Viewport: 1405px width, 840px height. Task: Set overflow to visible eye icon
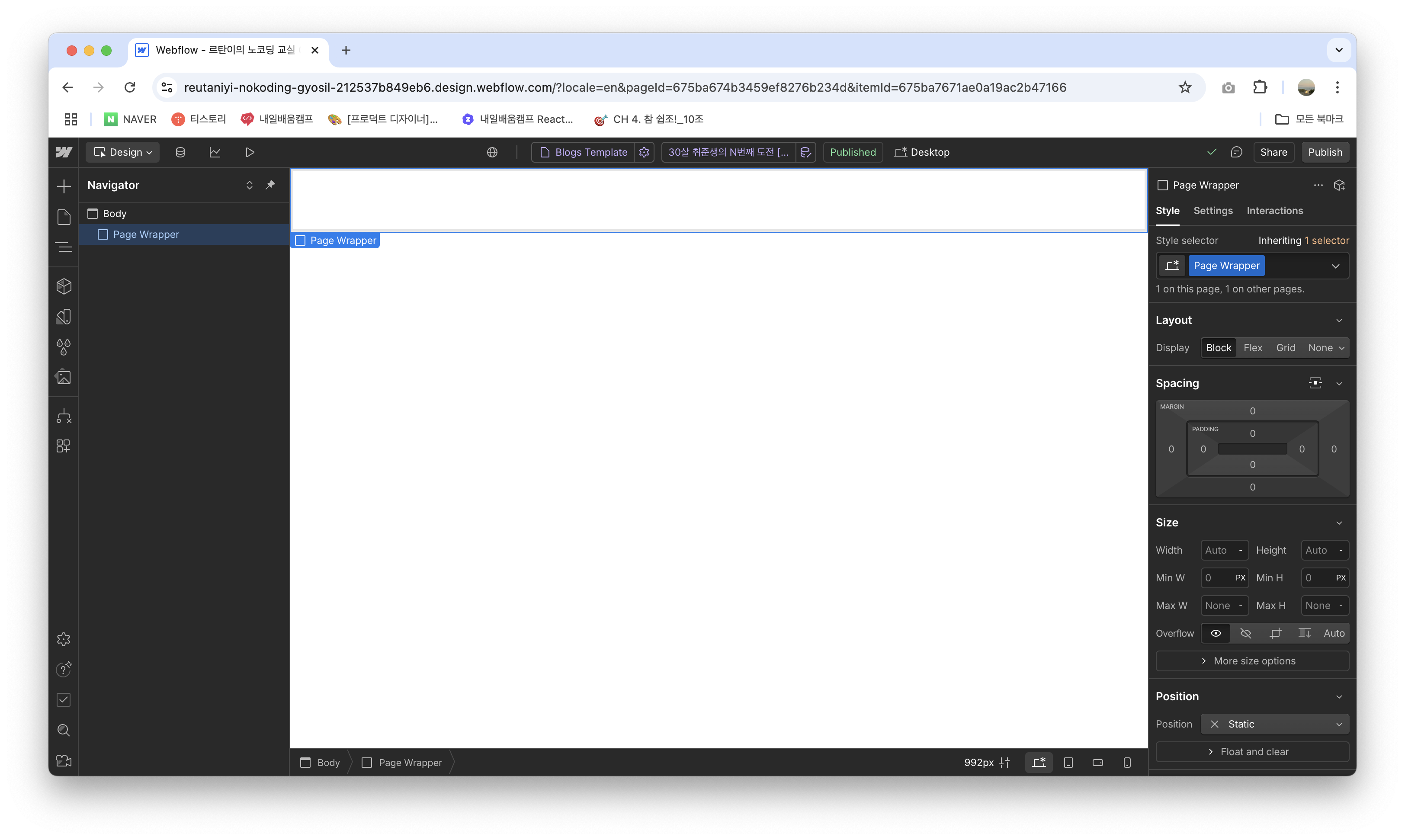click(x=1216, y=633)
